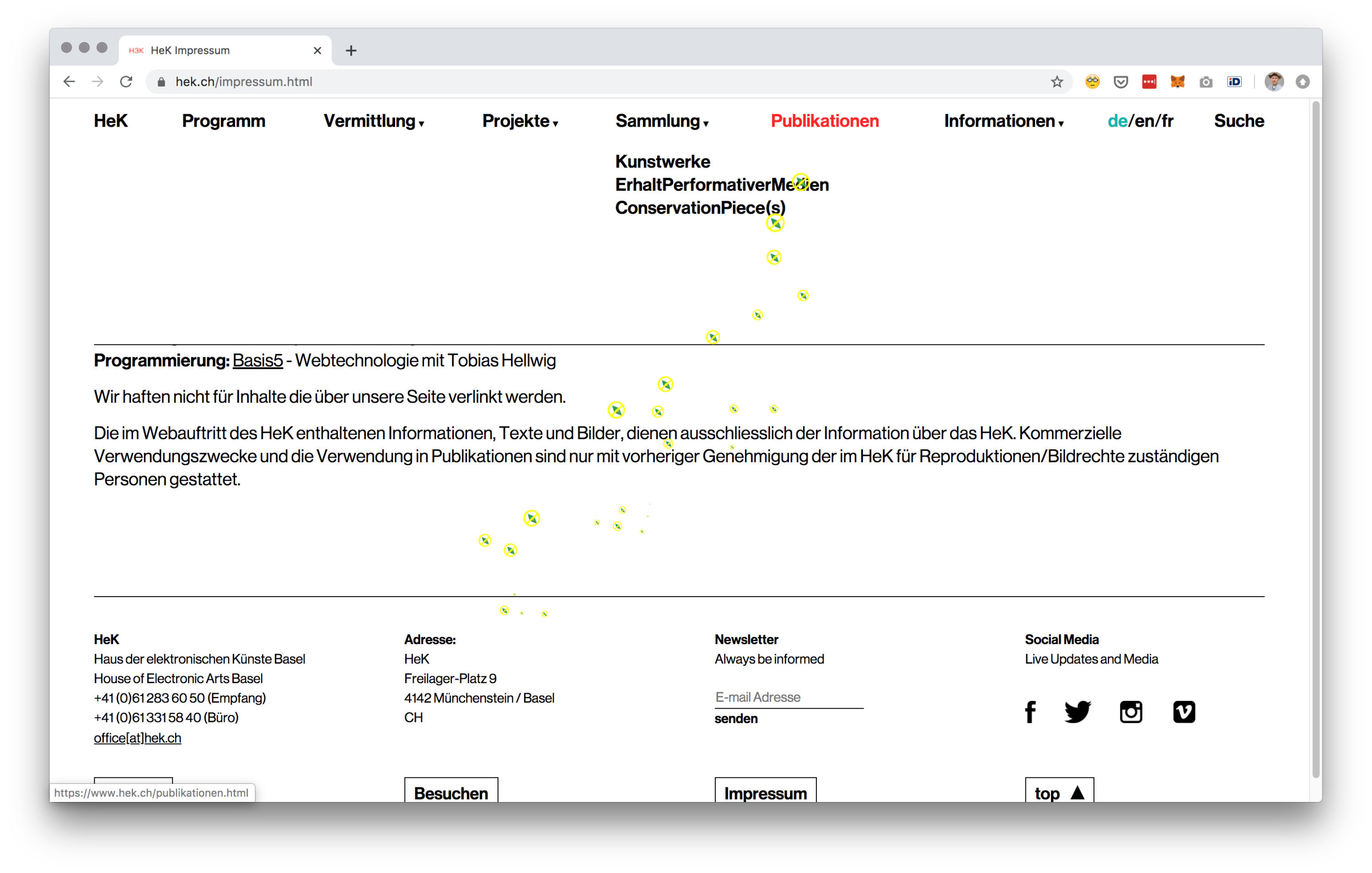Expand the Vermittlung dropdown menu
This screenshot has height=873, width=1372.
click(373, 121)
